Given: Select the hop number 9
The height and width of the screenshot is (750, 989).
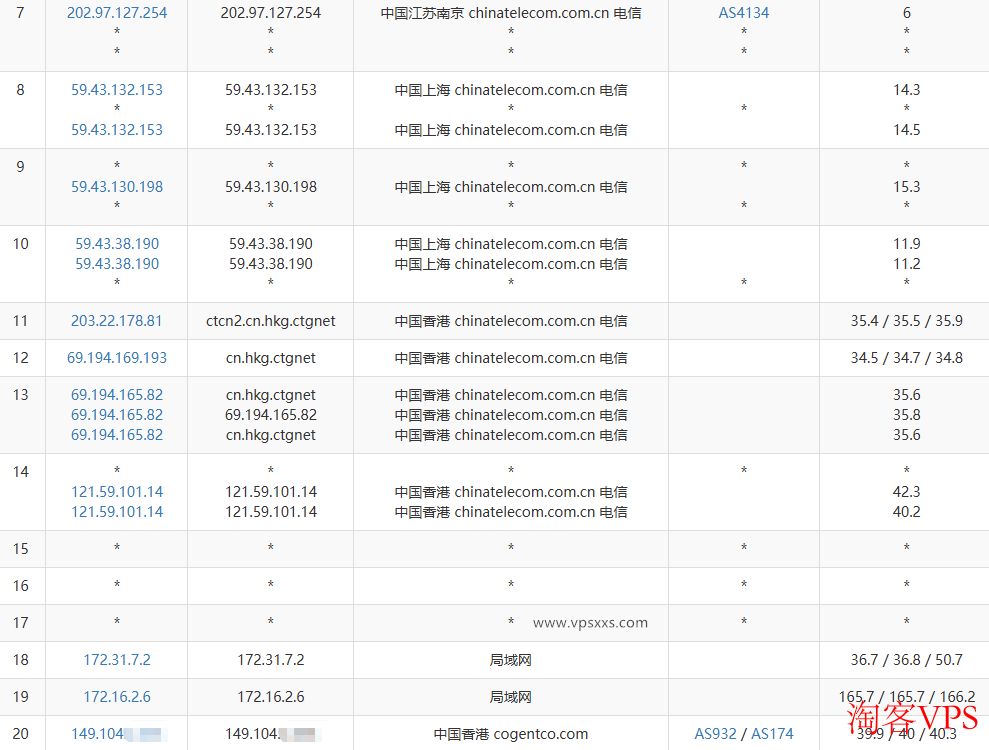Looking at the screenshot, I should (20, 167).
